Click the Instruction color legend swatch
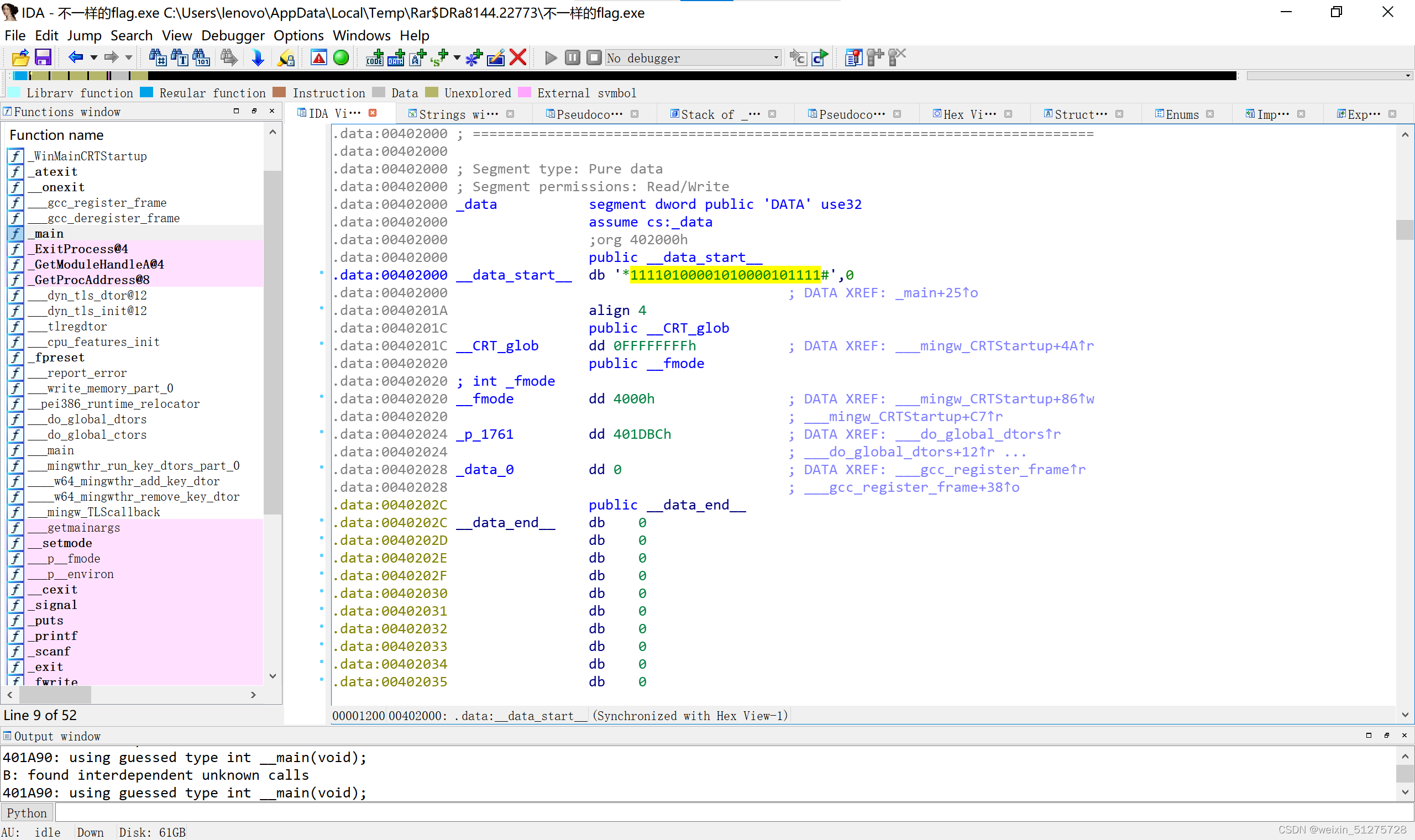The height and width of the screenshot is (840, 1415). tap(279, 92)
